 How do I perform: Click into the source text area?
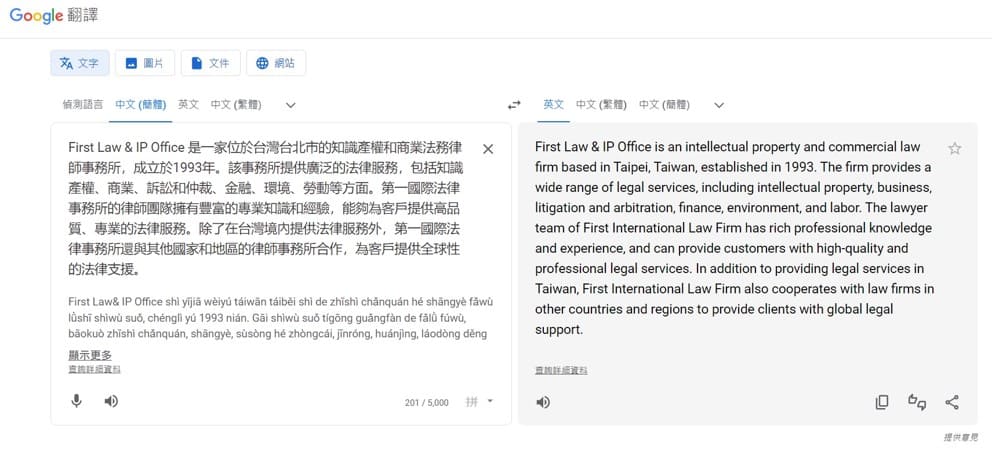pyautogui.click(x=265, y=208)
